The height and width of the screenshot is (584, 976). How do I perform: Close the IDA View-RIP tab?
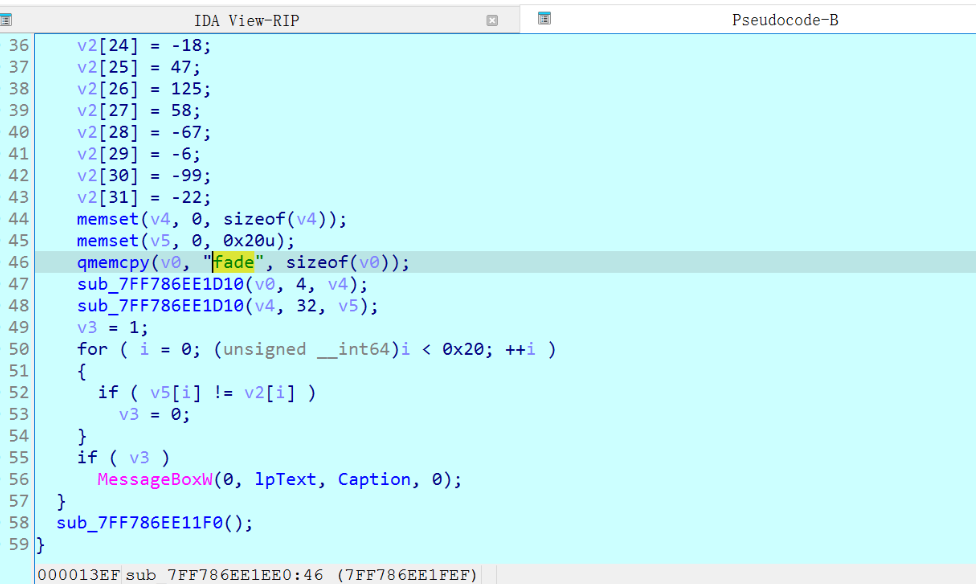[492, 20]
